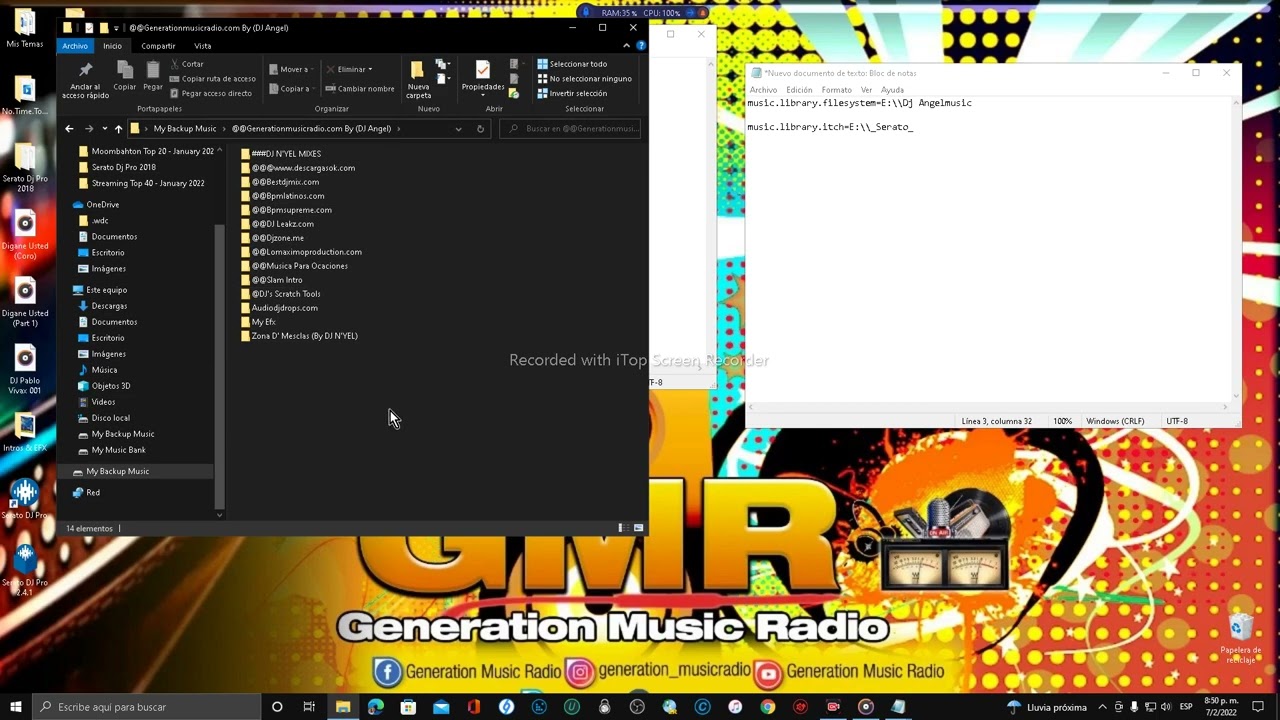Click Notepad text editing area
1280x720 pixels.
point(989,250)
